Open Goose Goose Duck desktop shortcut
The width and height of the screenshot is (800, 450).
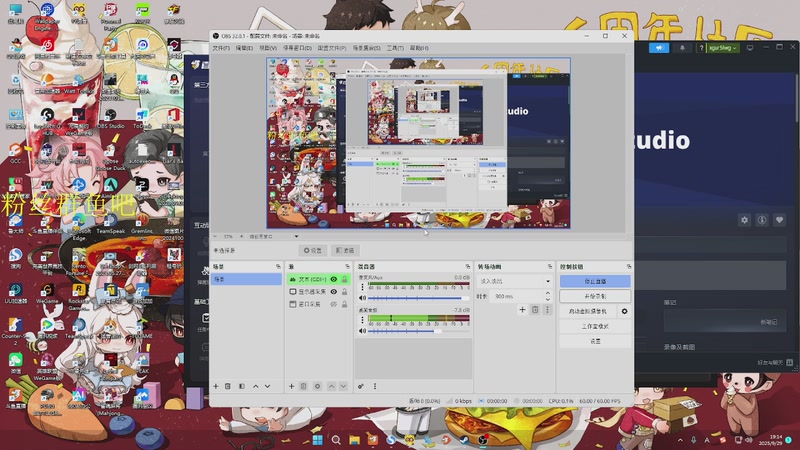click(110, 156)
